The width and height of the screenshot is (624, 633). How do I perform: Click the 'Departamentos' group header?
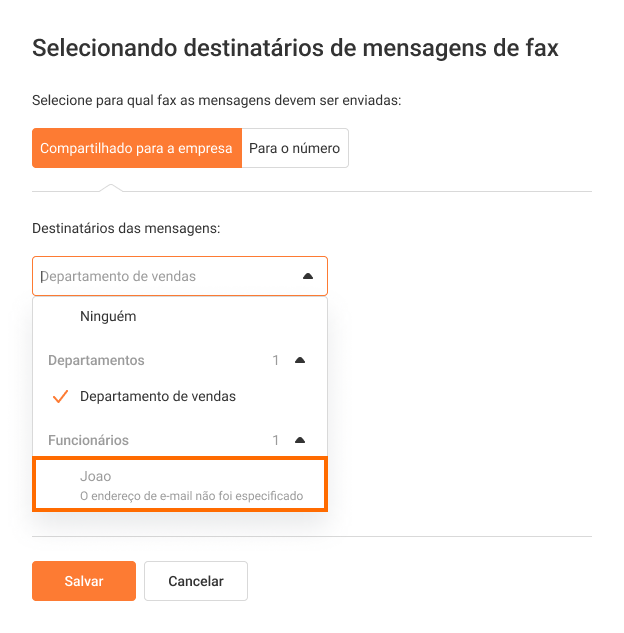(x=97, y=360)
